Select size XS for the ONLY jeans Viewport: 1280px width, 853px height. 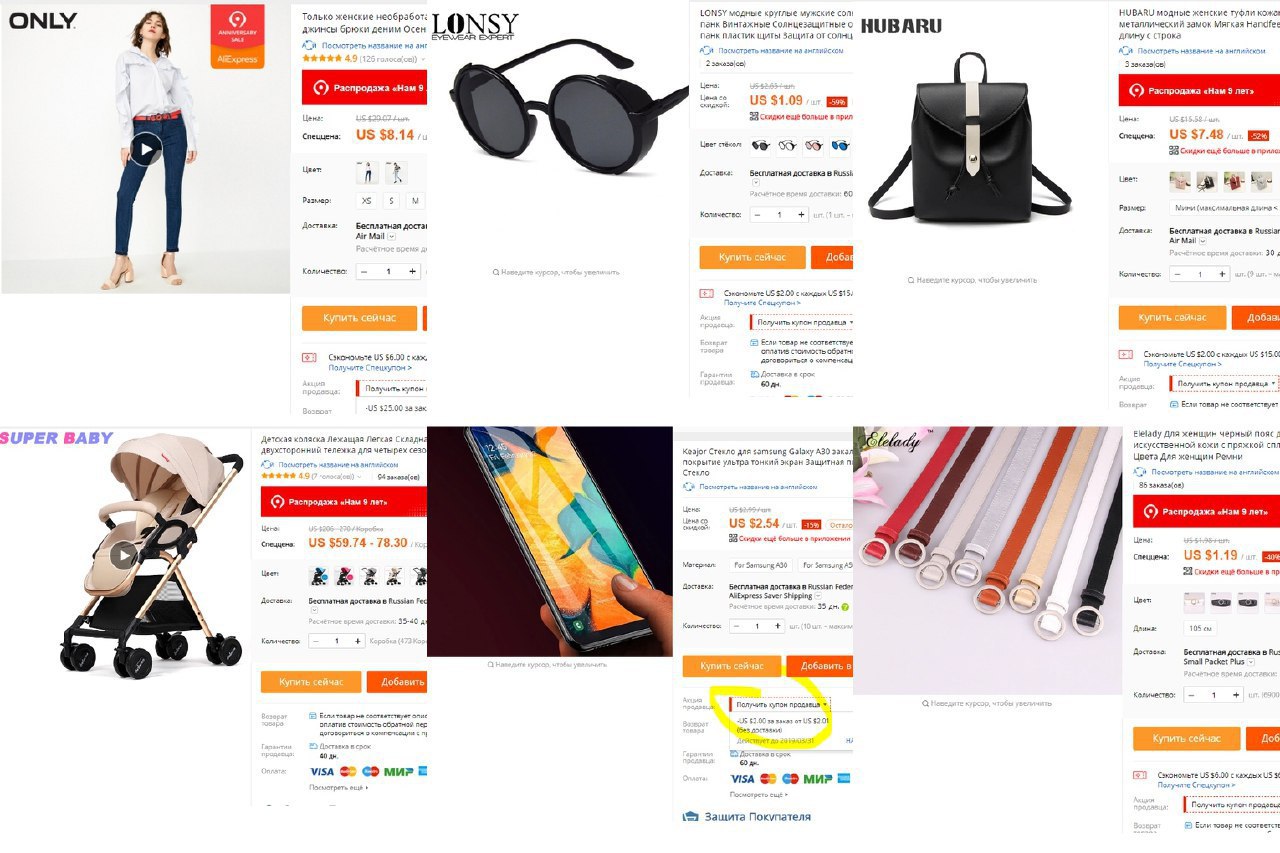pos(367,201)
